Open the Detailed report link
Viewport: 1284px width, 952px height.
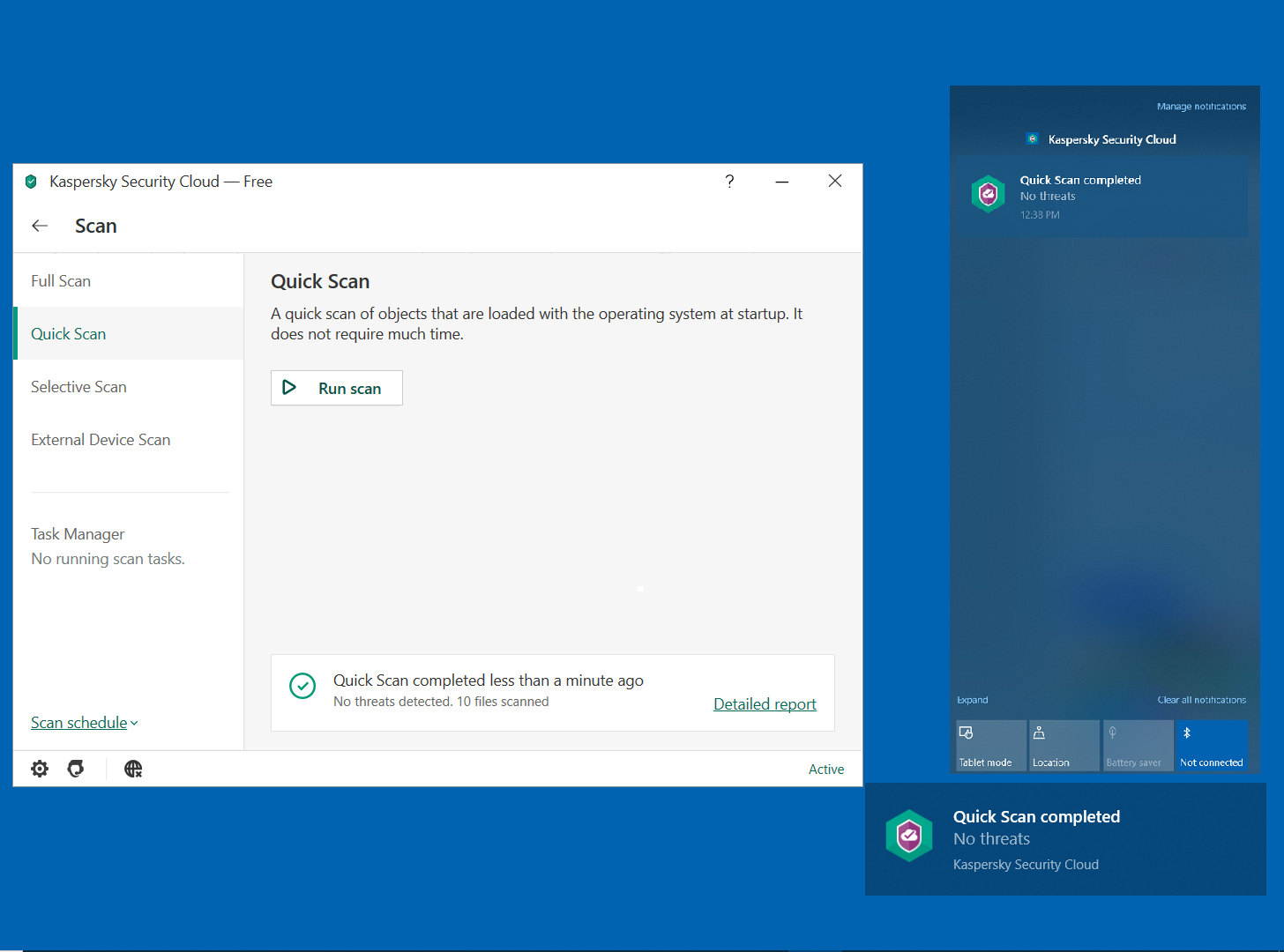tap(765, 704)
